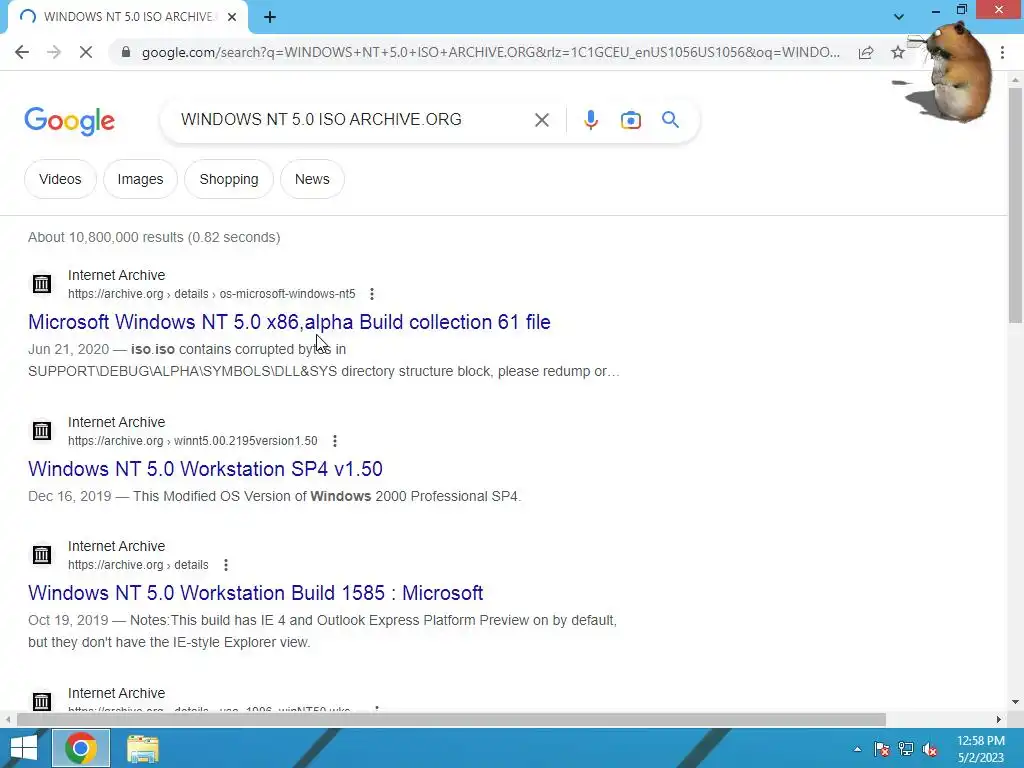Share this page icon in address bar
1024x768 pixels.
[866, 52]
